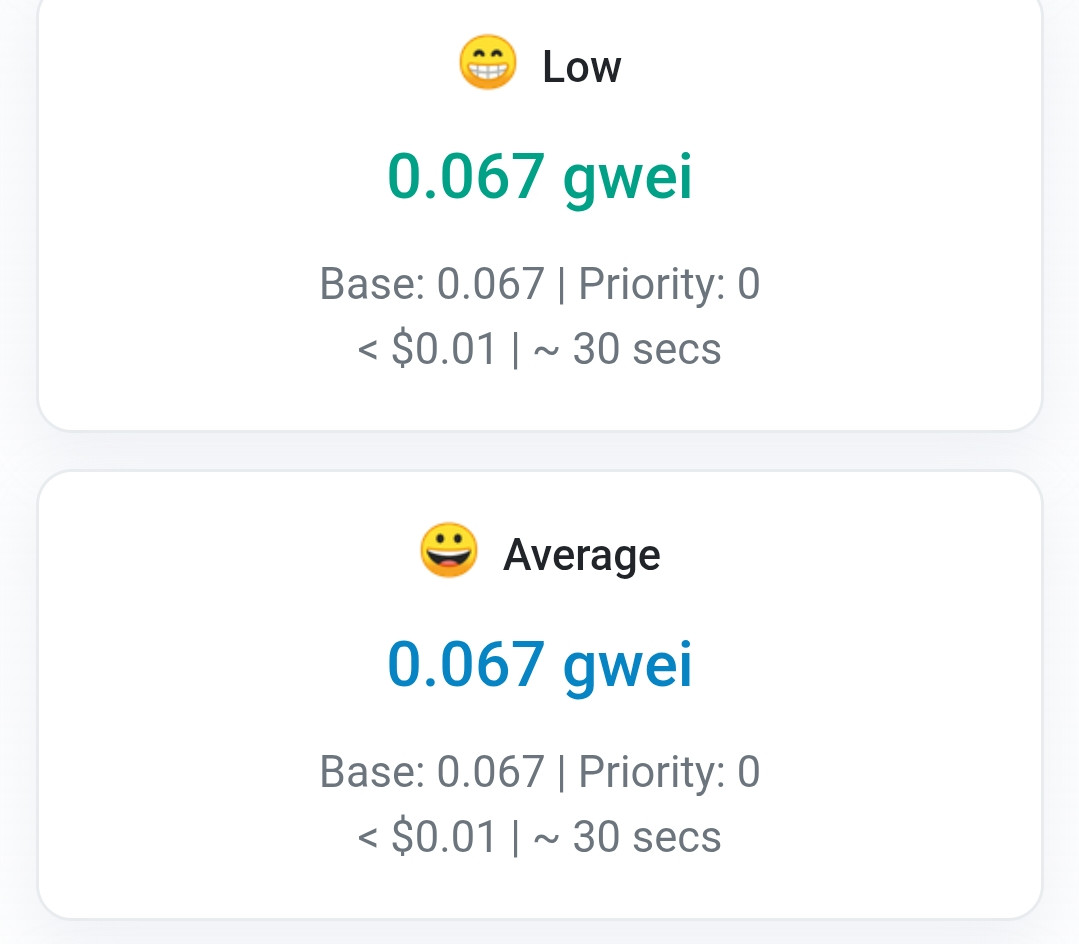1079x944 pixels.
Task: Click the separator bar in Average card base line
Action: point(562,773)
